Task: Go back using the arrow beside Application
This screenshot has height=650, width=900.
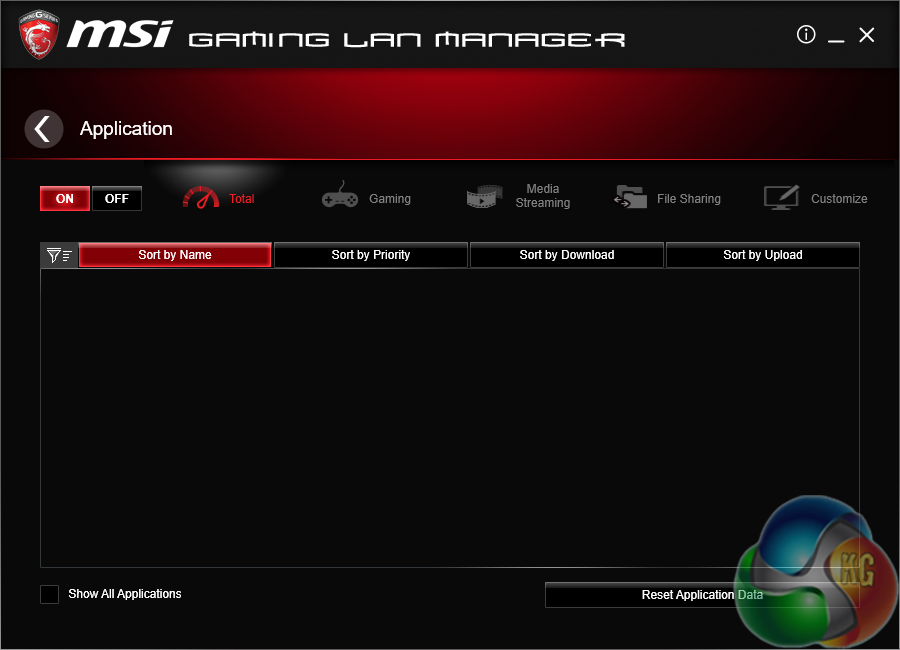Action: click(x=44, y=129)
